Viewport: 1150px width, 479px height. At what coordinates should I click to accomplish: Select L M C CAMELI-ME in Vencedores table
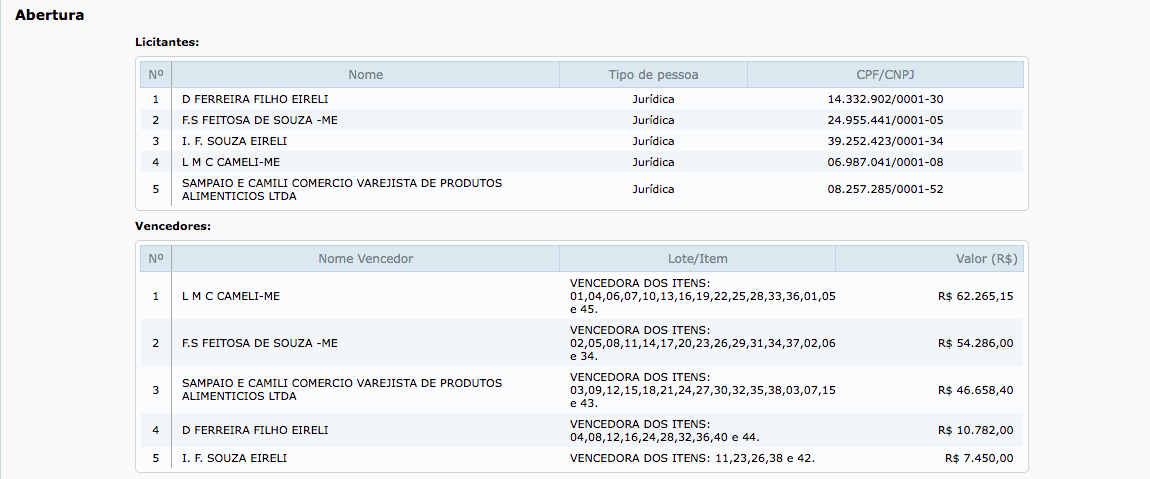(229, 296)
